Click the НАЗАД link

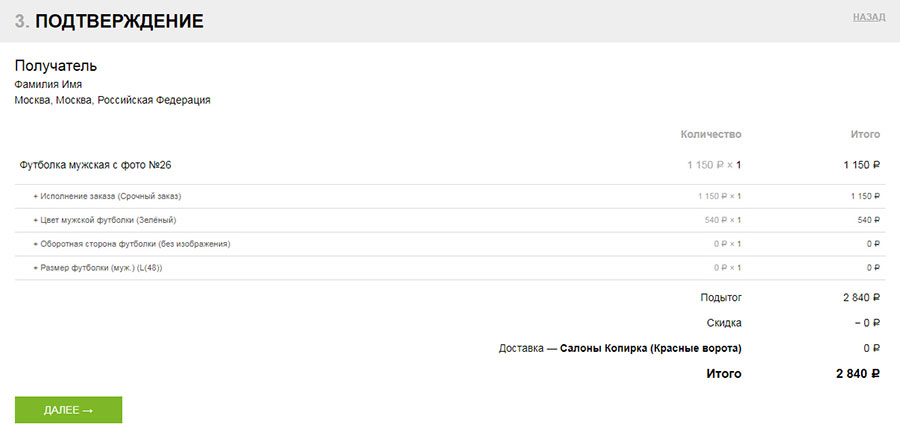pos(868,17)
